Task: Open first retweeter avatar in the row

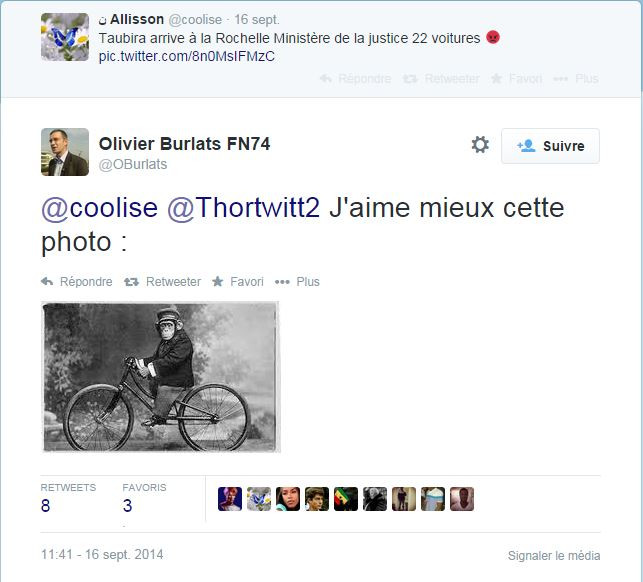Action: pyautogui.click(x=230, y=499)
